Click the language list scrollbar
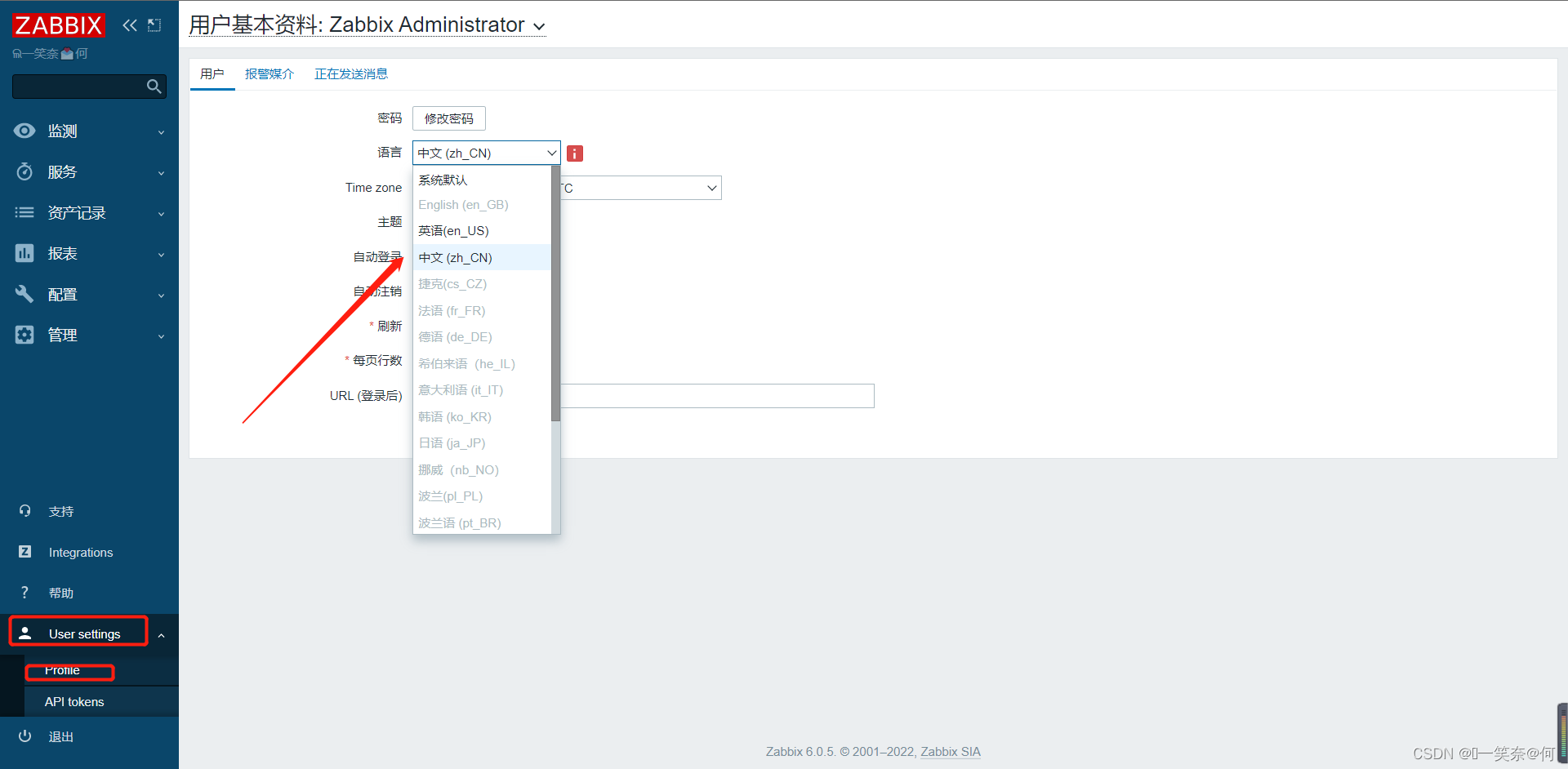This screenshot has width=1568, height=769. 555,294
